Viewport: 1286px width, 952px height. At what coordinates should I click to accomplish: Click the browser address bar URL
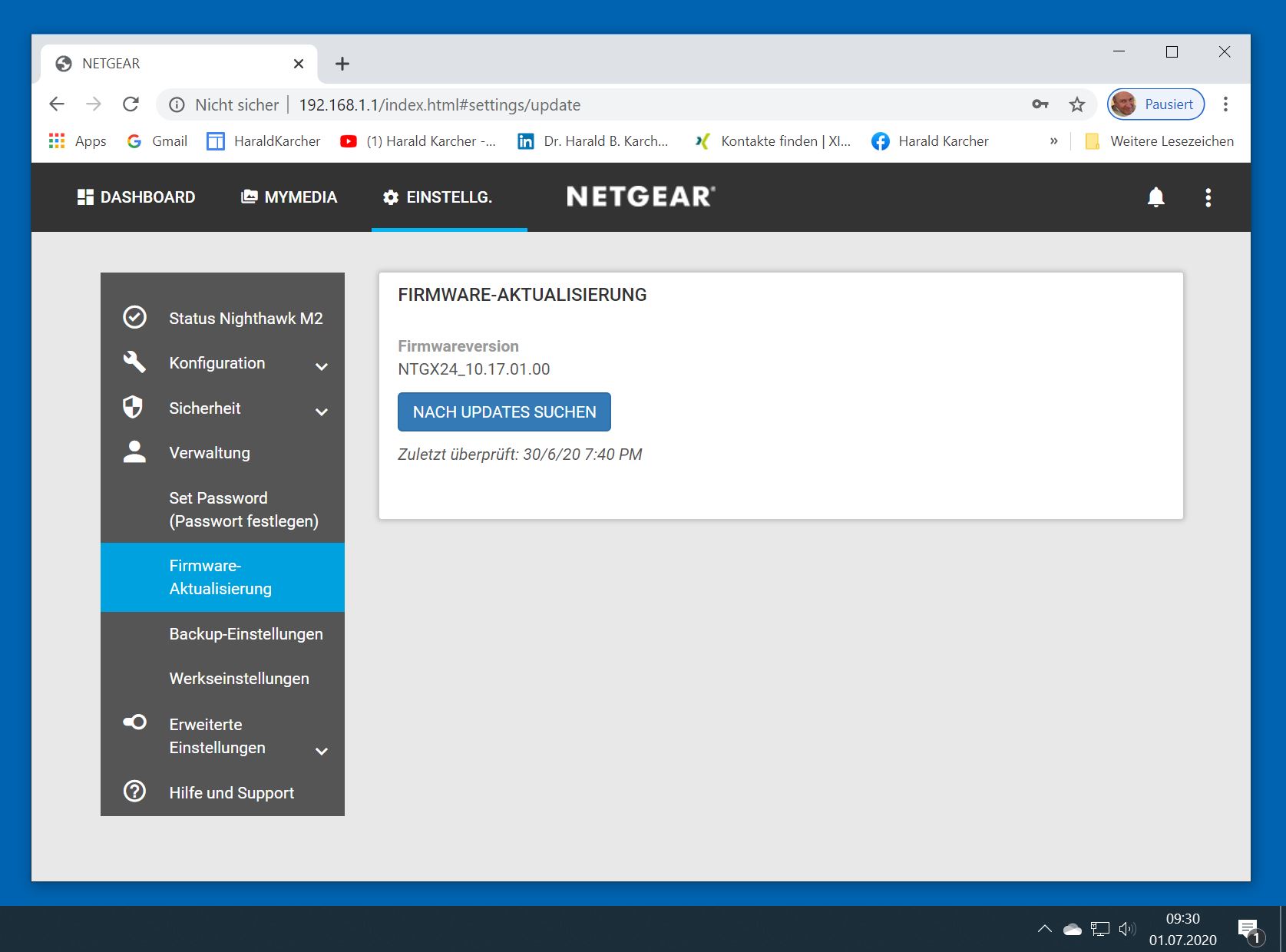point(439,105)
